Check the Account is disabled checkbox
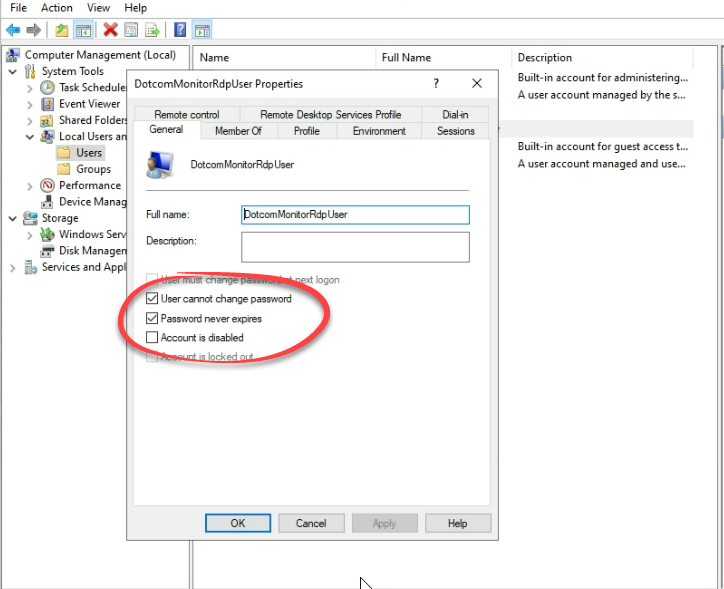 pyautogui.click(x=152, y=338)
